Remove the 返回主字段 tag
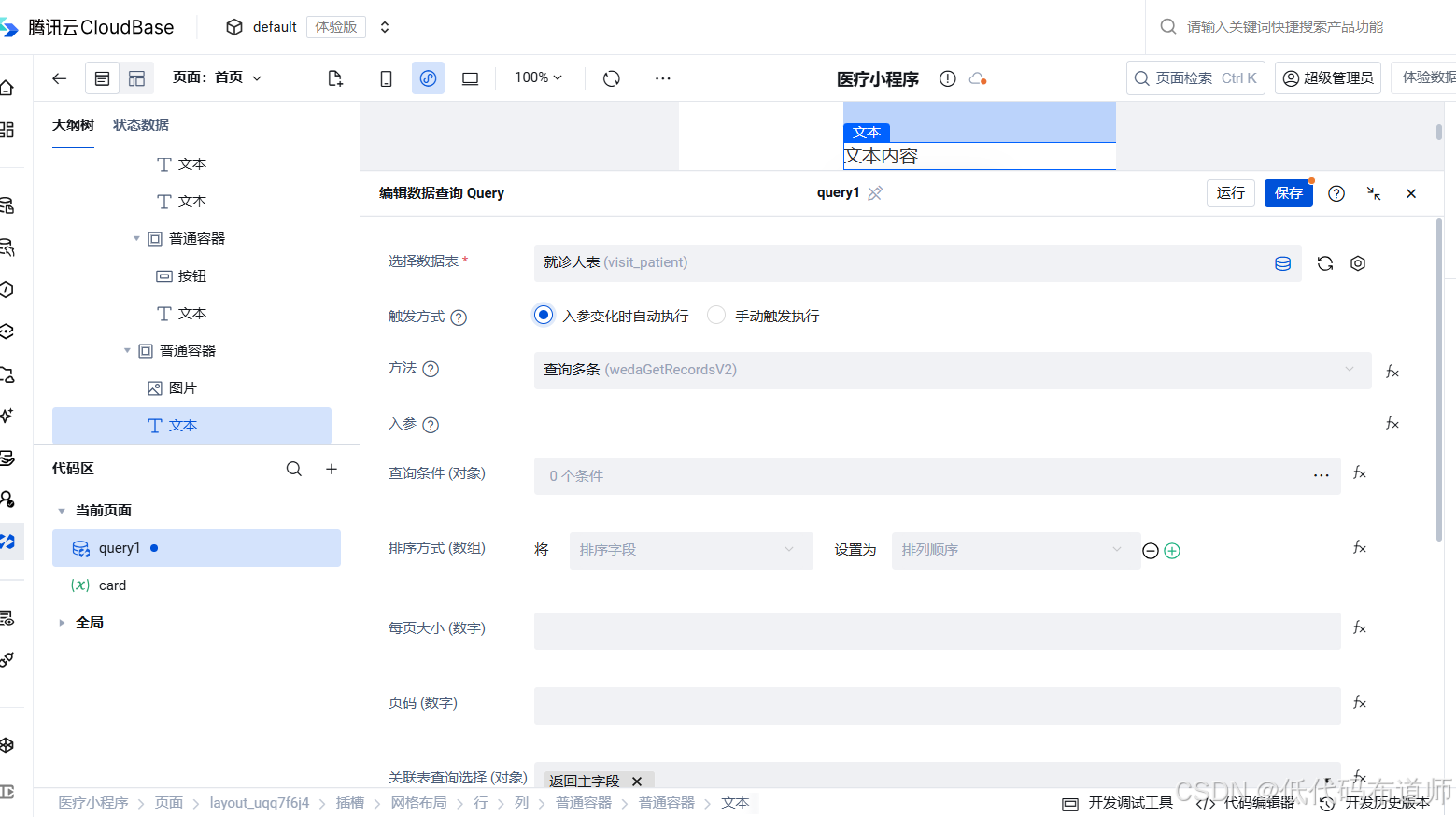This screenshot has width=1456, height=817. pyautogui.click(x=637, y=782)
